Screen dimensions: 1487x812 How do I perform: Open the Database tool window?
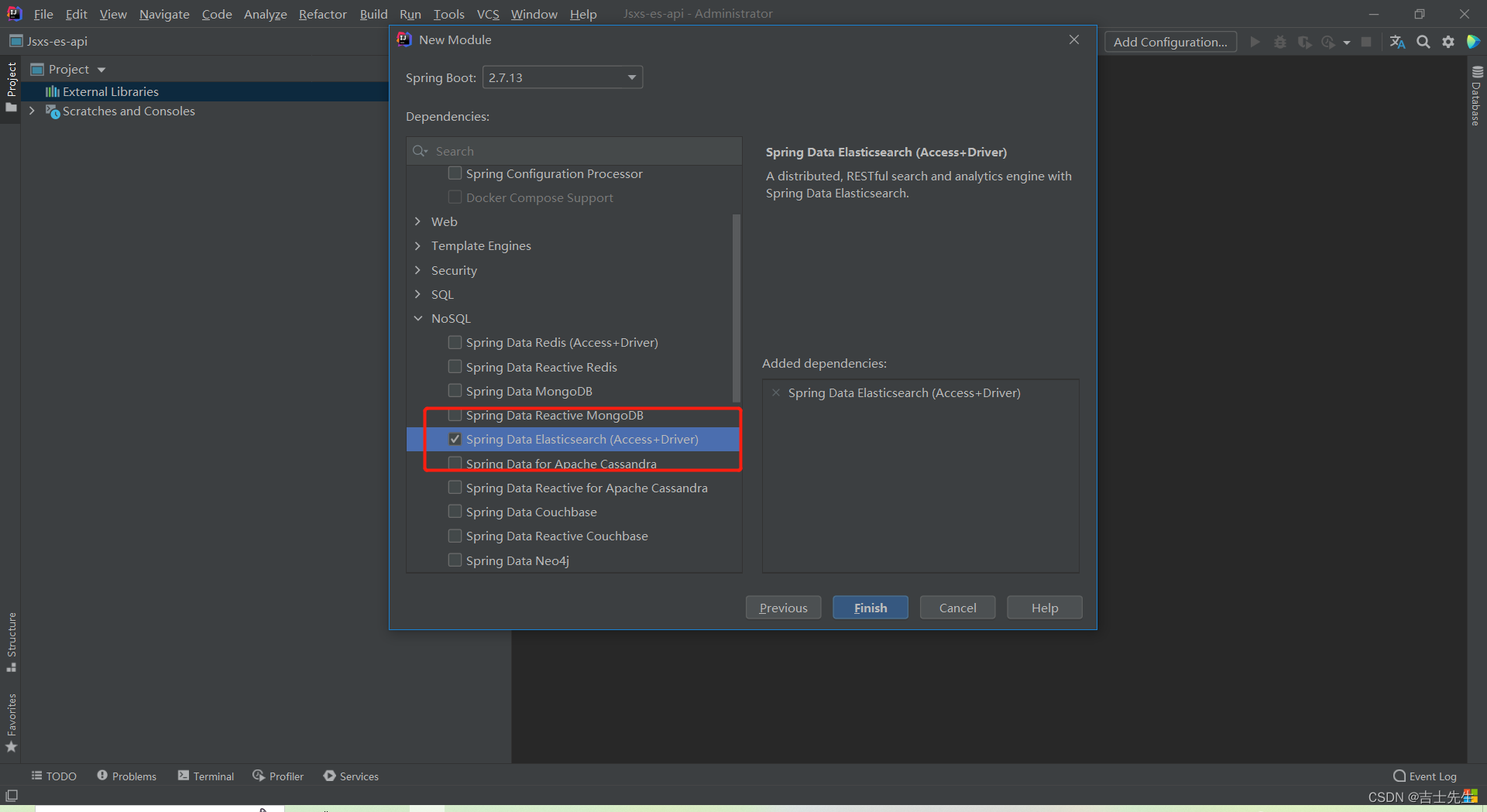pyautogui.click(x=1477, y=96)
